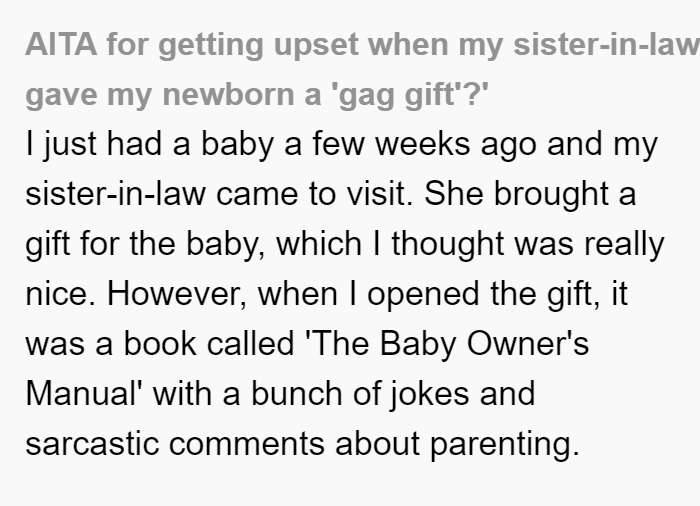Click the words 'comments about parenting.'

tap(374, 443)
